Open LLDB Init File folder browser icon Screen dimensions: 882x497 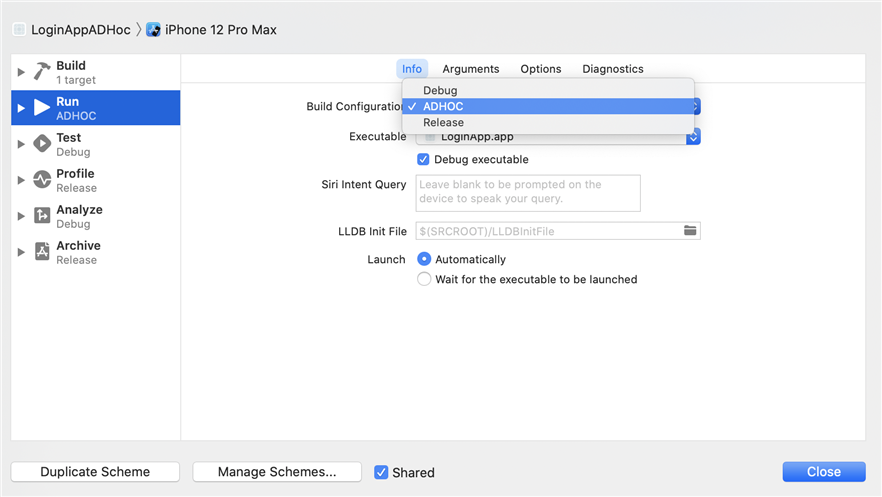(x=690, y=231)
